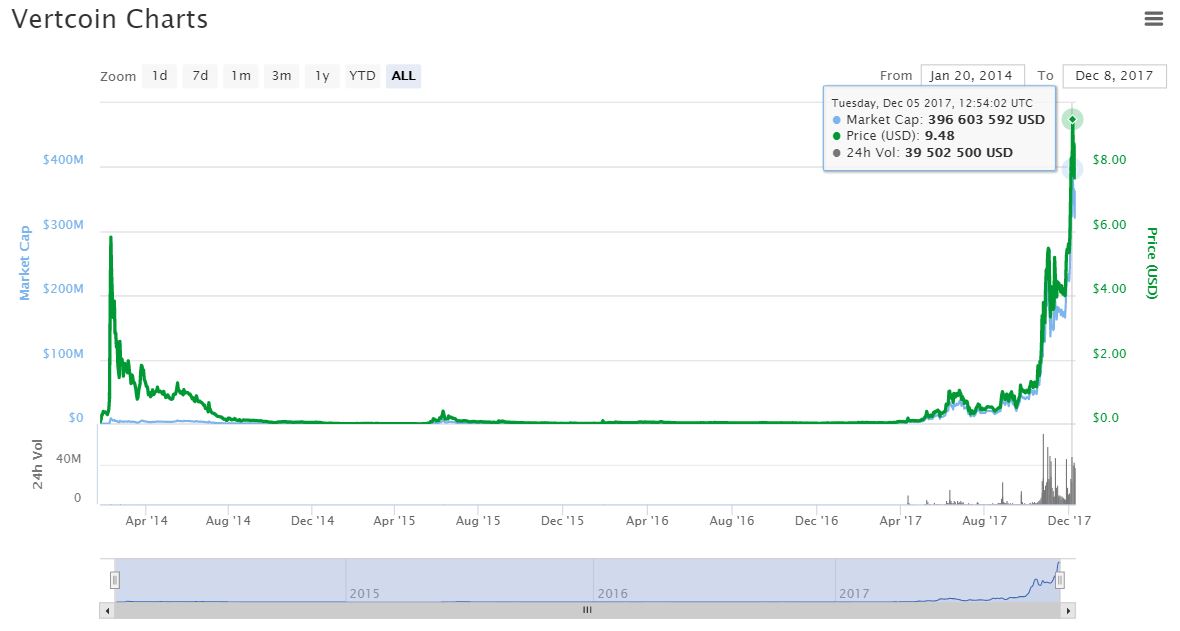The width and height of the screenshot is (1180, 631).
Task: Click the $8.00 price axis label
Action: point(1109,160)
